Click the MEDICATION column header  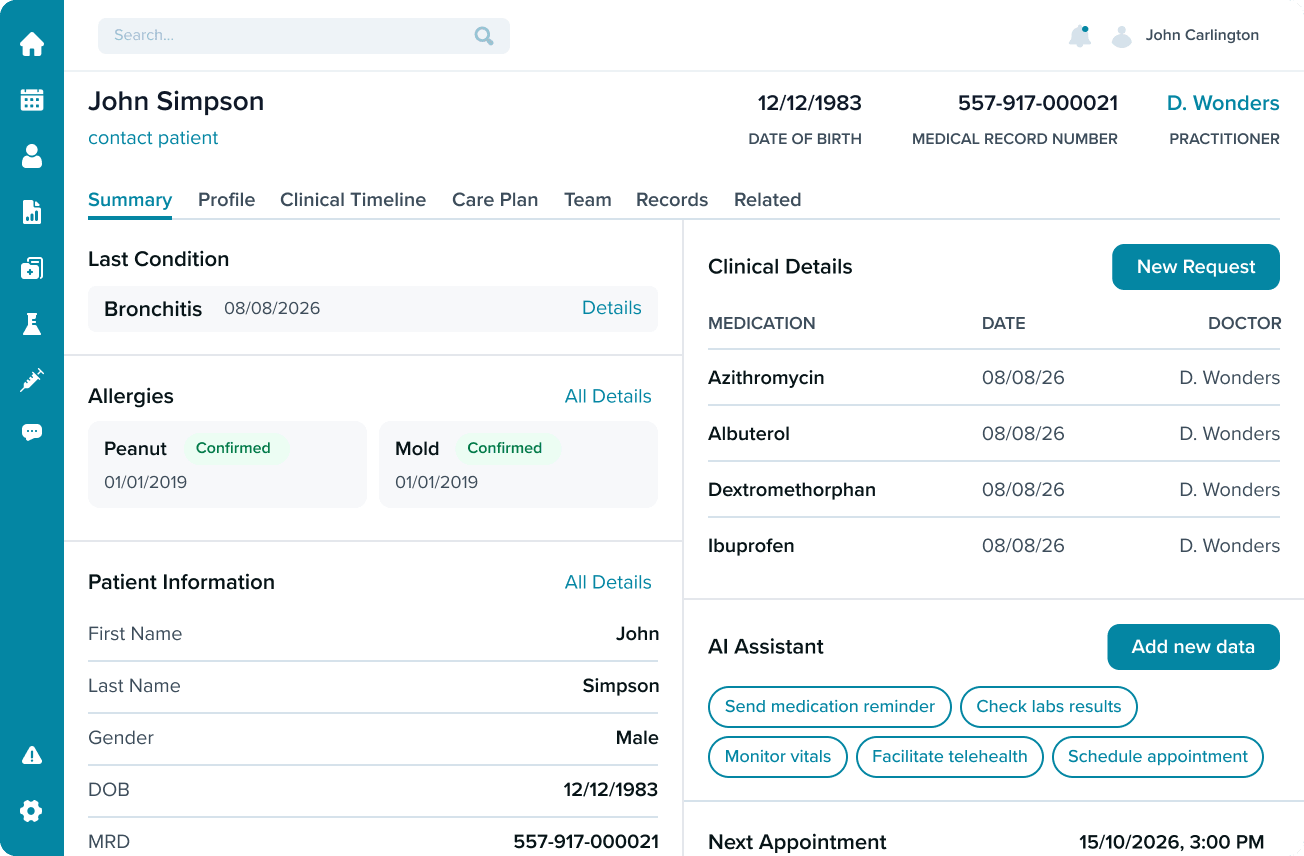[762, 323]
